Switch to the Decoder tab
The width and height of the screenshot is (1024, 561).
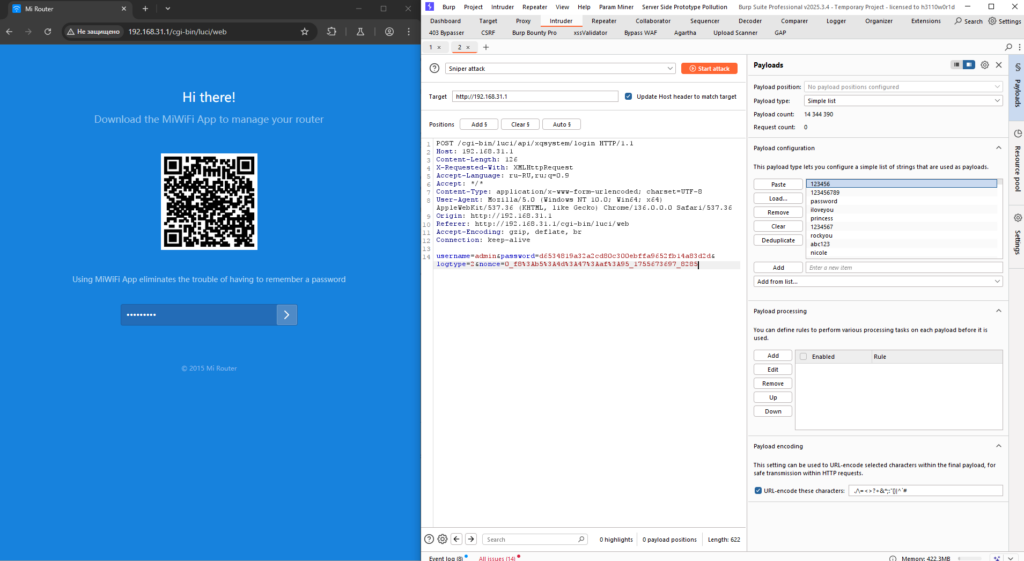tap(750, 21)
